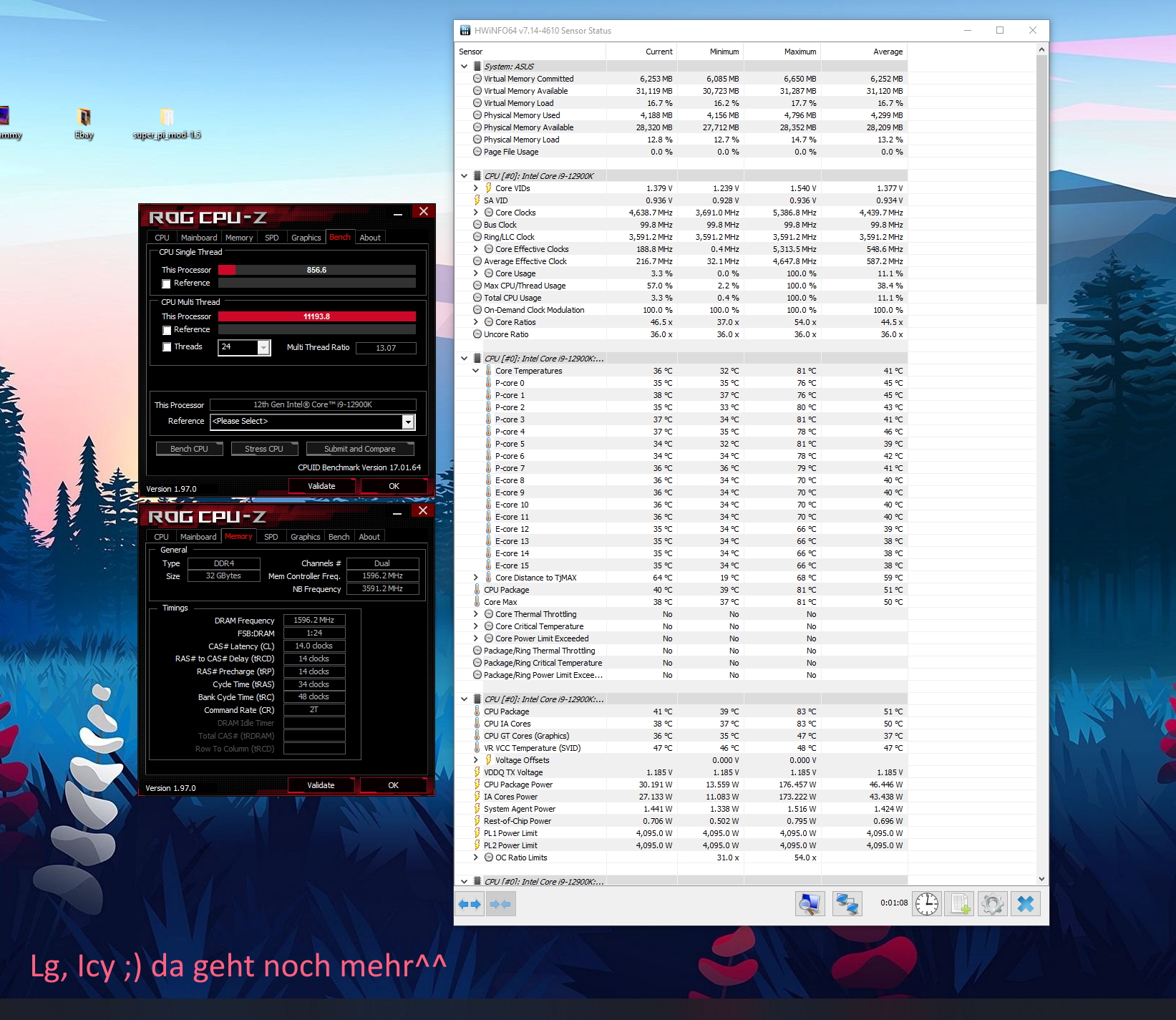Expand Core Distance to TjMAX

476,578
